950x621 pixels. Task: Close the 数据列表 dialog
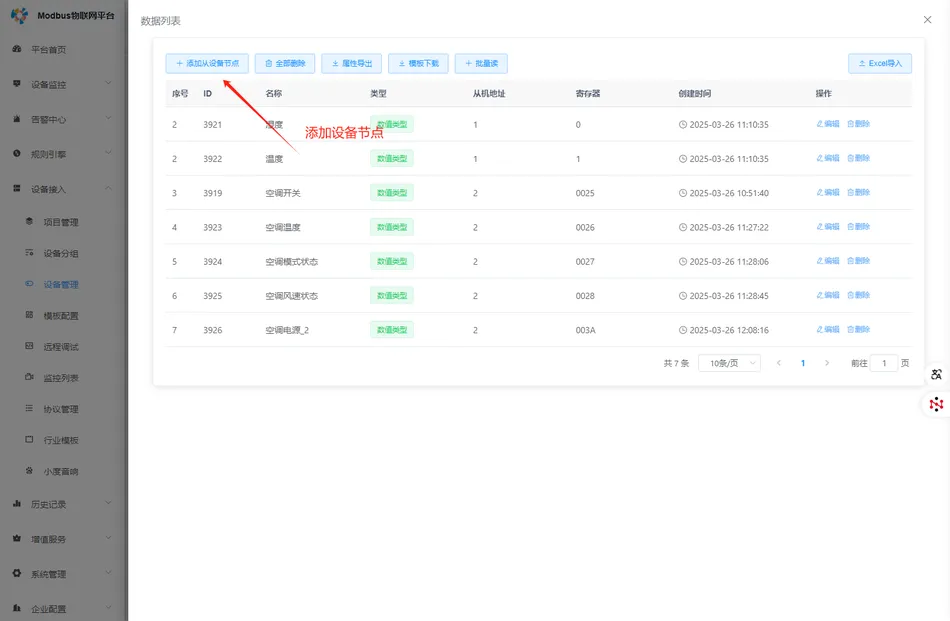pyautogui.click(x=927, y=19)
